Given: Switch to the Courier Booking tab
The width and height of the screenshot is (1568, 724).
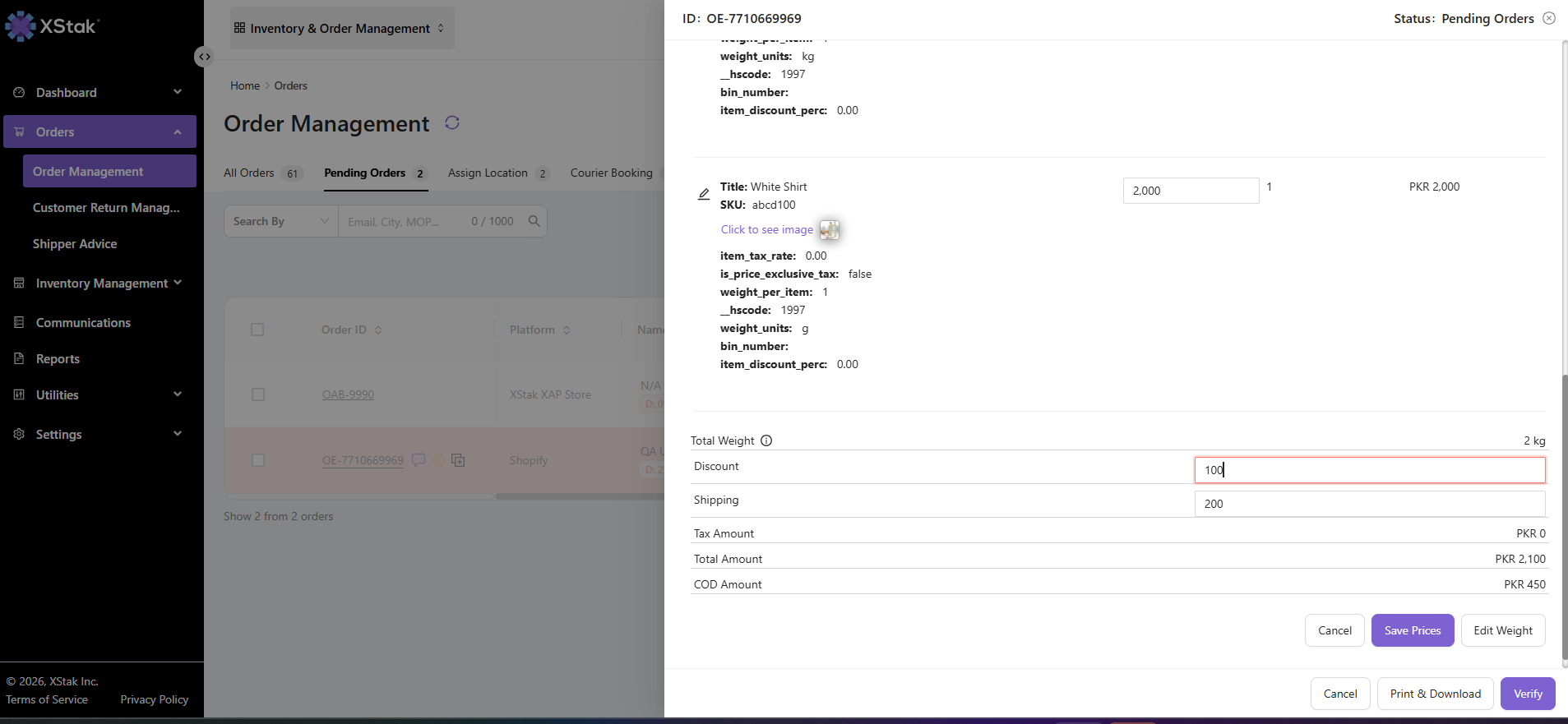Looking at the screenshot, I should point(612,173).
